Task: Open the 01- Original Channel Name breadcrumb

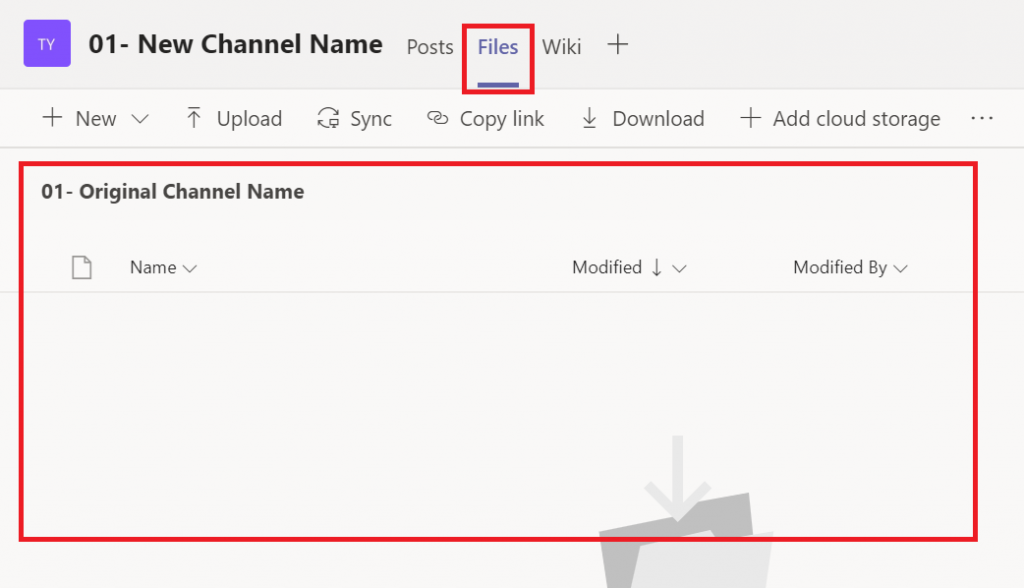Action: 172,191
